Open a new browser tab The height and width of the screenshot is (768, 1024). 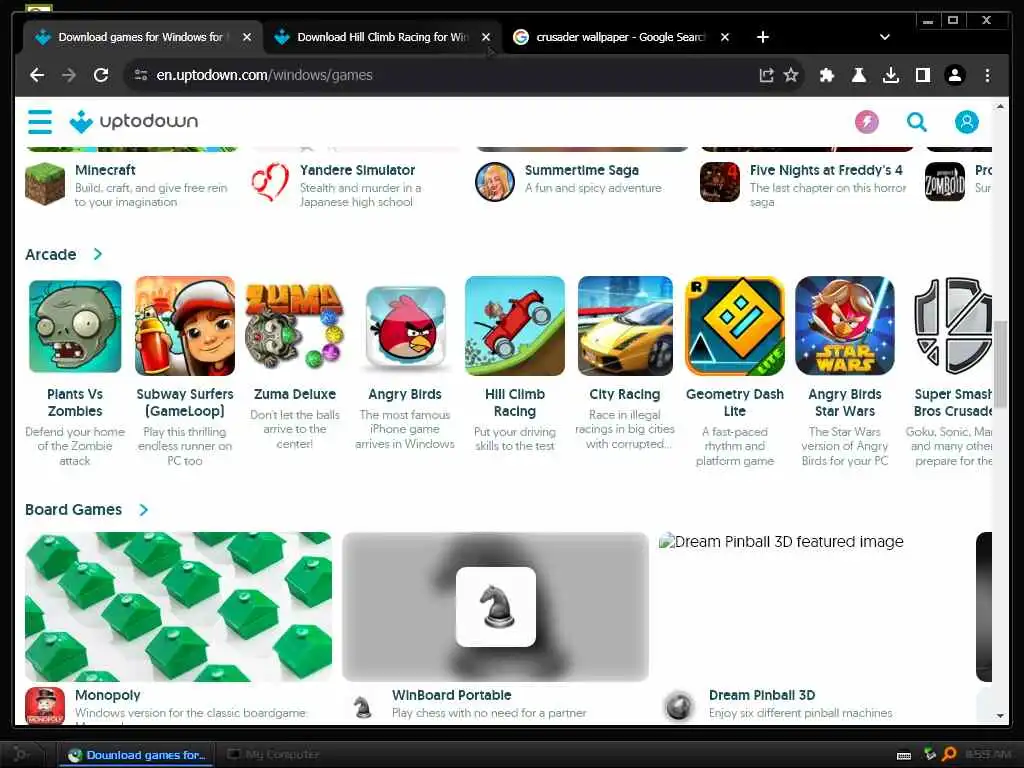pyautogui.click(x=762, y=37)
